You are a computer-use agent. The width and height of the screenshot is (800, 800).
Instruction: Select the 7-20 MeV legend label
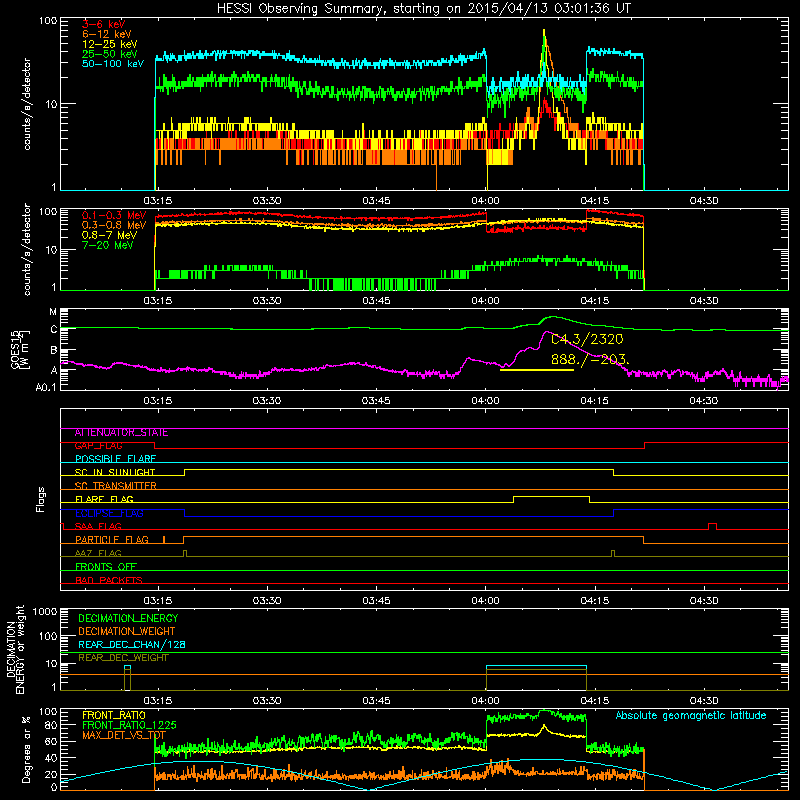(x=108, y=245)
